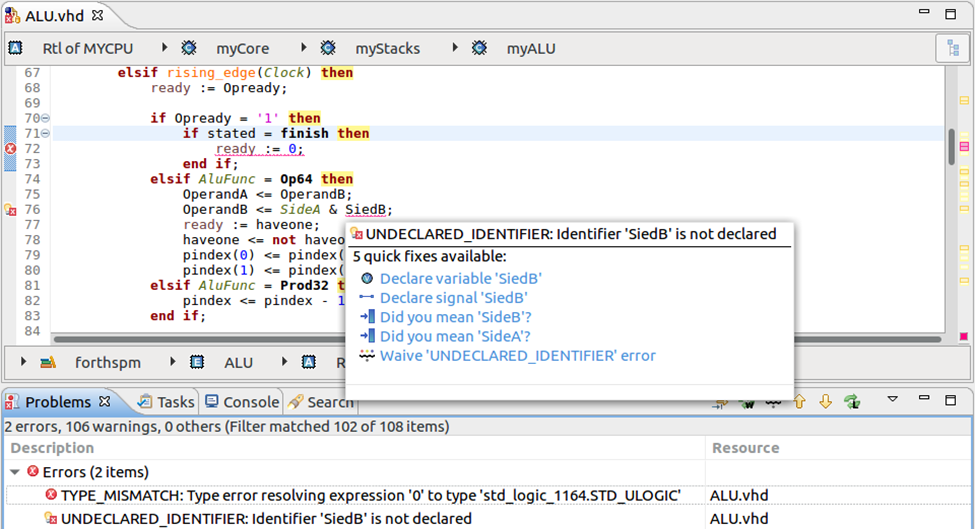Open the Problems view menu triangle
The height and width of the screenshot is (529, 975).
[892, 399]
